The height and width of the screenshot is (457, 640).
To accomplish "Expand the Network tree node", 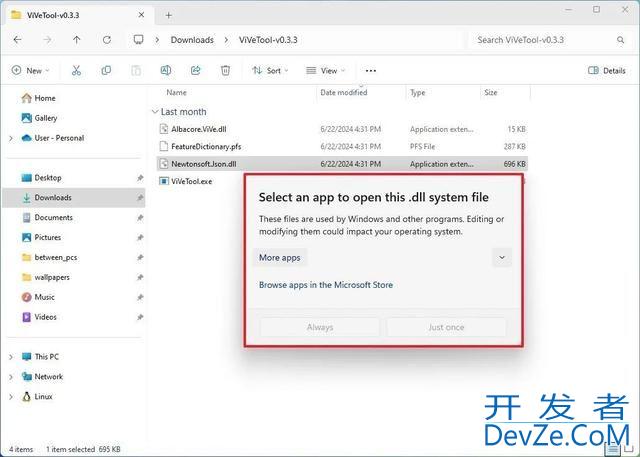I will click(11, 377).
